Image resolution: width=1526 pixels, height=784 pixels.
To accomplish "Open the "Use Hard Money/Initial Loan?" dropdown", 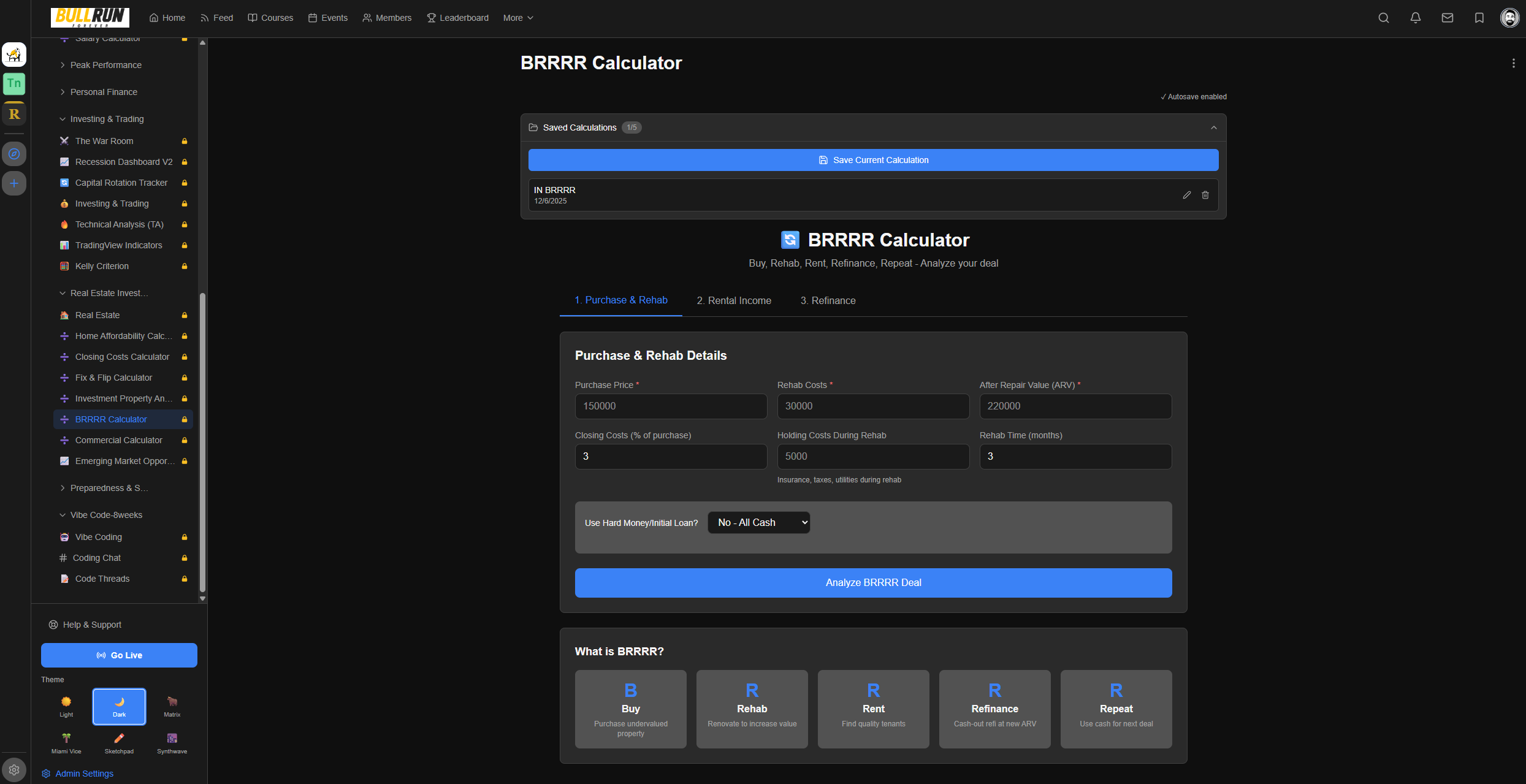I will 758,522.
